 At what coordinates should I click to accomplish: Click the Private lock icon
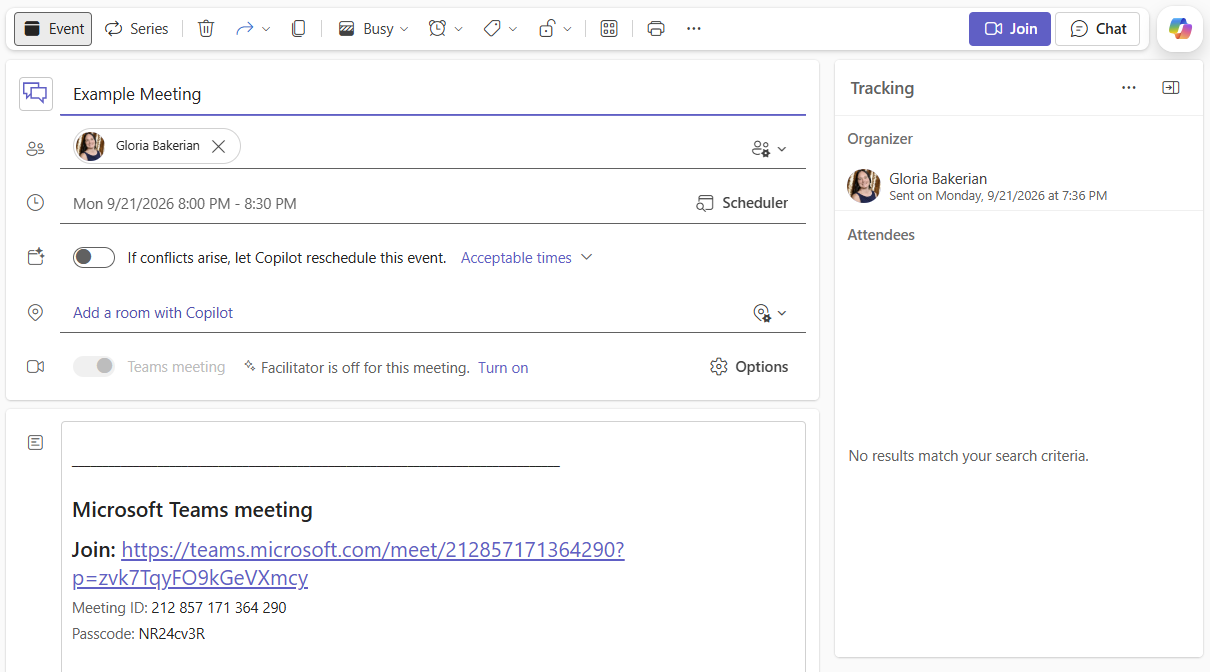click(x=546, y=29)
